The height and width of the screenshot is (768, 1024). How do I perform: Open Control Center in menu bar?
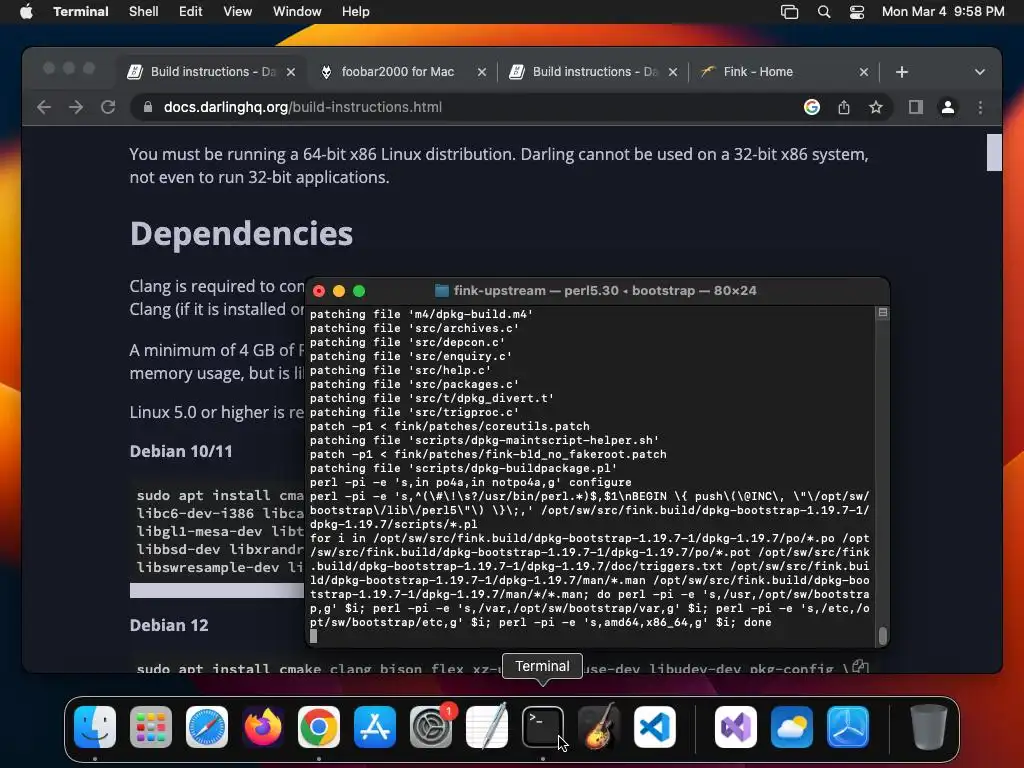[x=857, y=12]
